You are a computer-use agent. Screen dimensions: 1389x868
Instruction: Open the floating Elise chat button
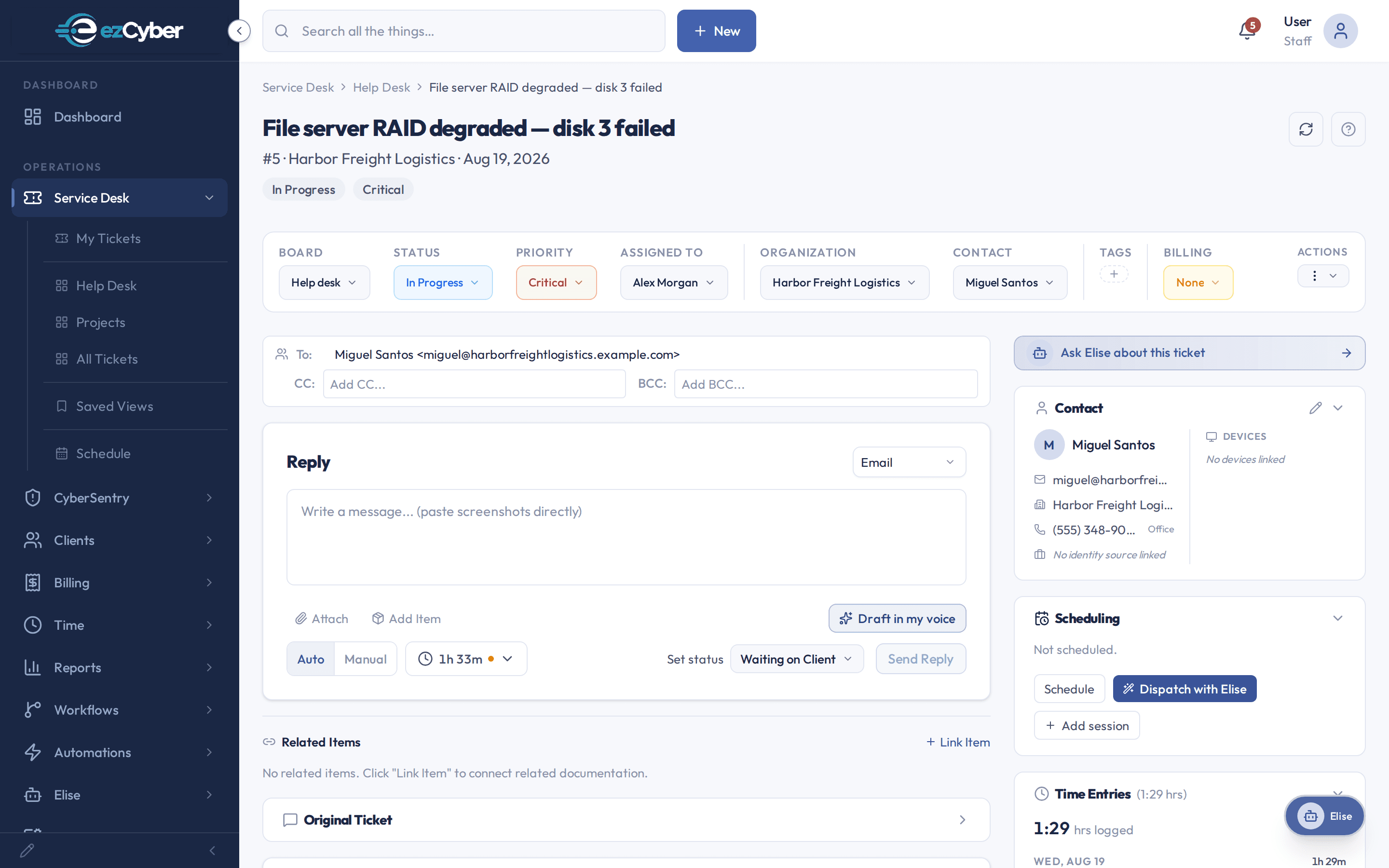point(1324,816)
